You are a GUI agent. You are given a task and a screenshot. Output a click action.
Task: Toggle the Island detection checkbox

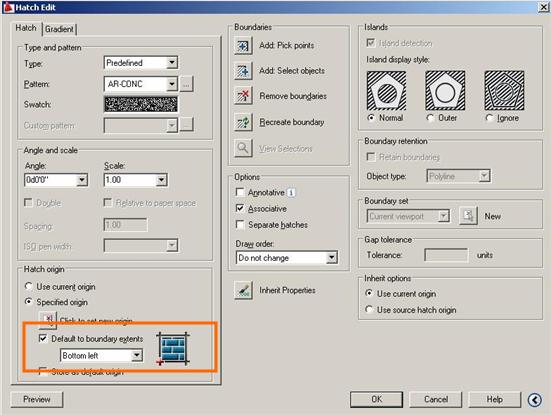click(x=370, y=43)
